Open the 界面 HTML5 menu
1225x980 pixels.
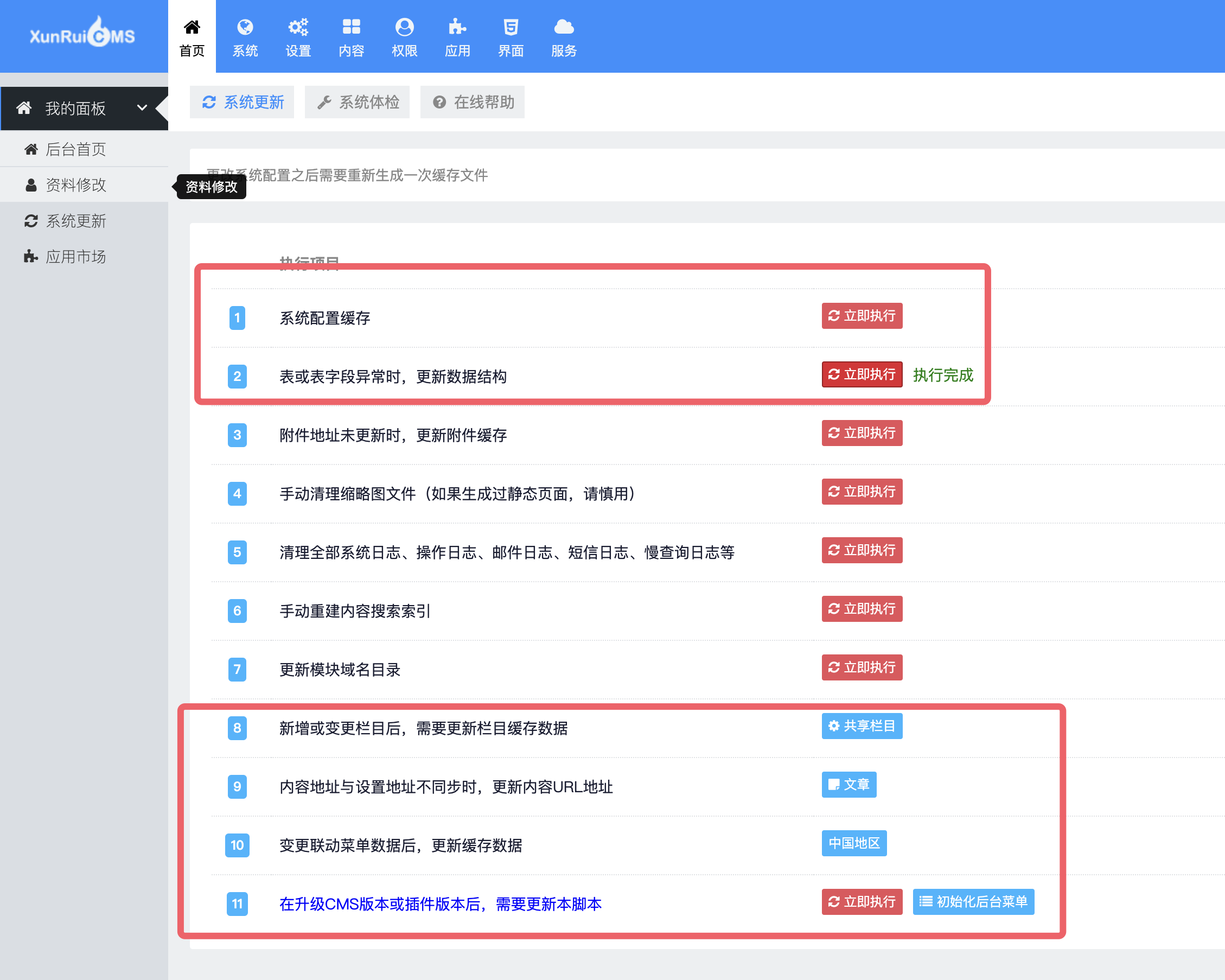coord(511,37)
